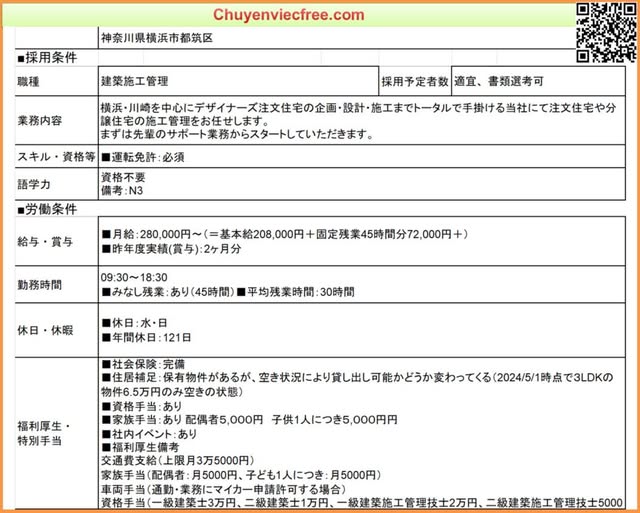
Task: Select the 職種 row label
Action: click(28, 80)
